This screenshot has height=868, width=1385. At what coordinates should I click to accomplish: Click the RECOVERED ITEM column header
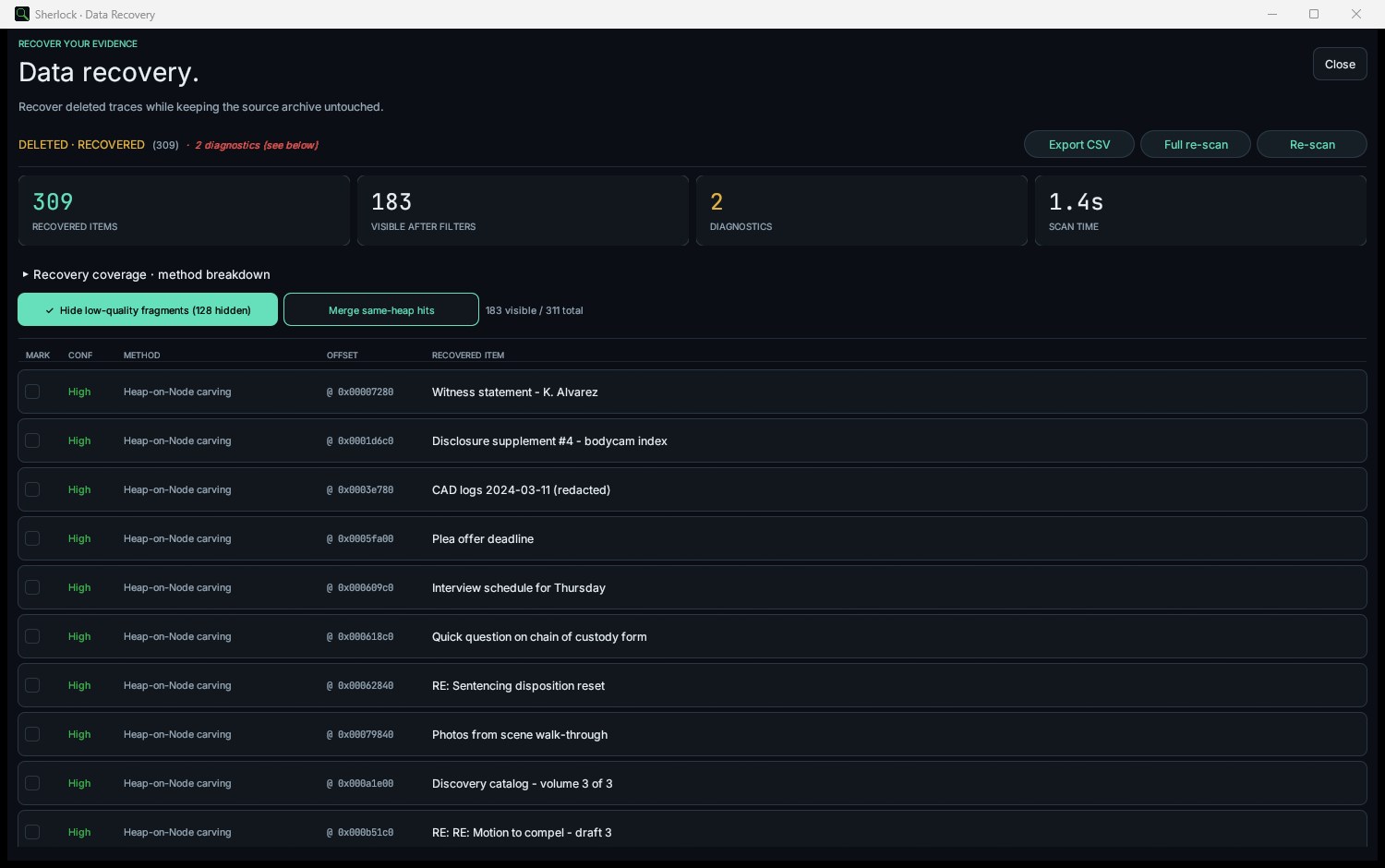click(468, 355)
